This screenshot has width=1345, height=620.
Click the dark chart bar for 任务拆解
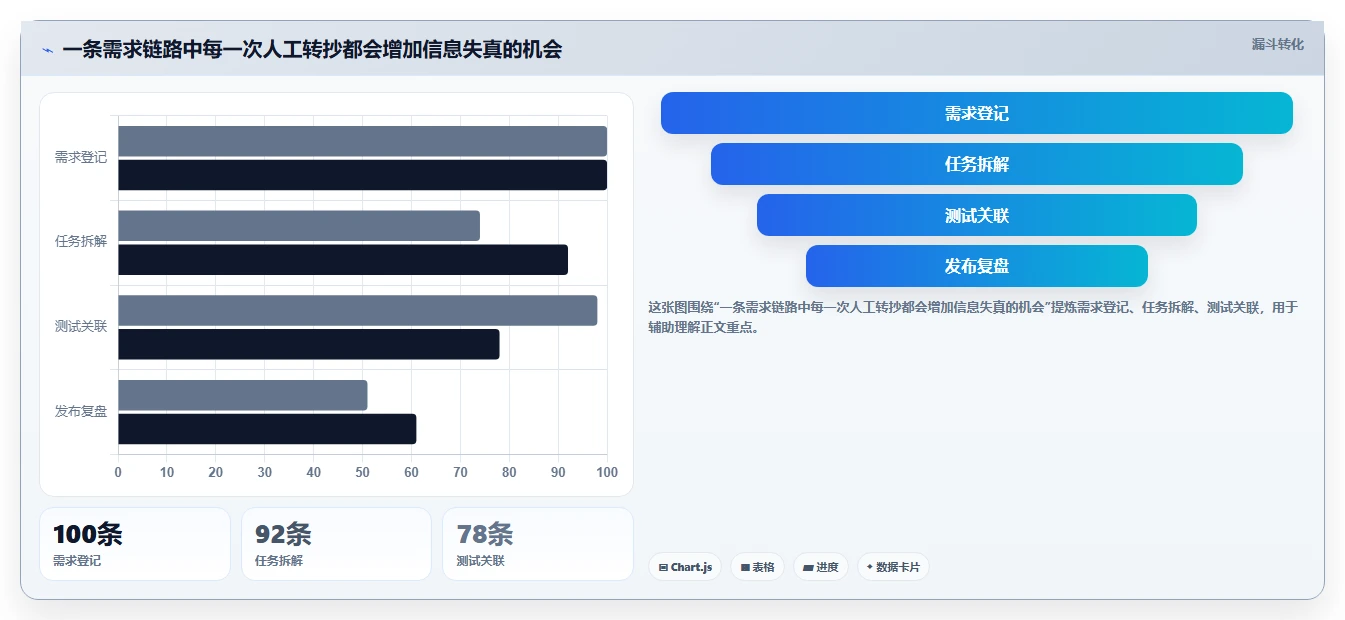pyautogui.click(x=343, y=260)
